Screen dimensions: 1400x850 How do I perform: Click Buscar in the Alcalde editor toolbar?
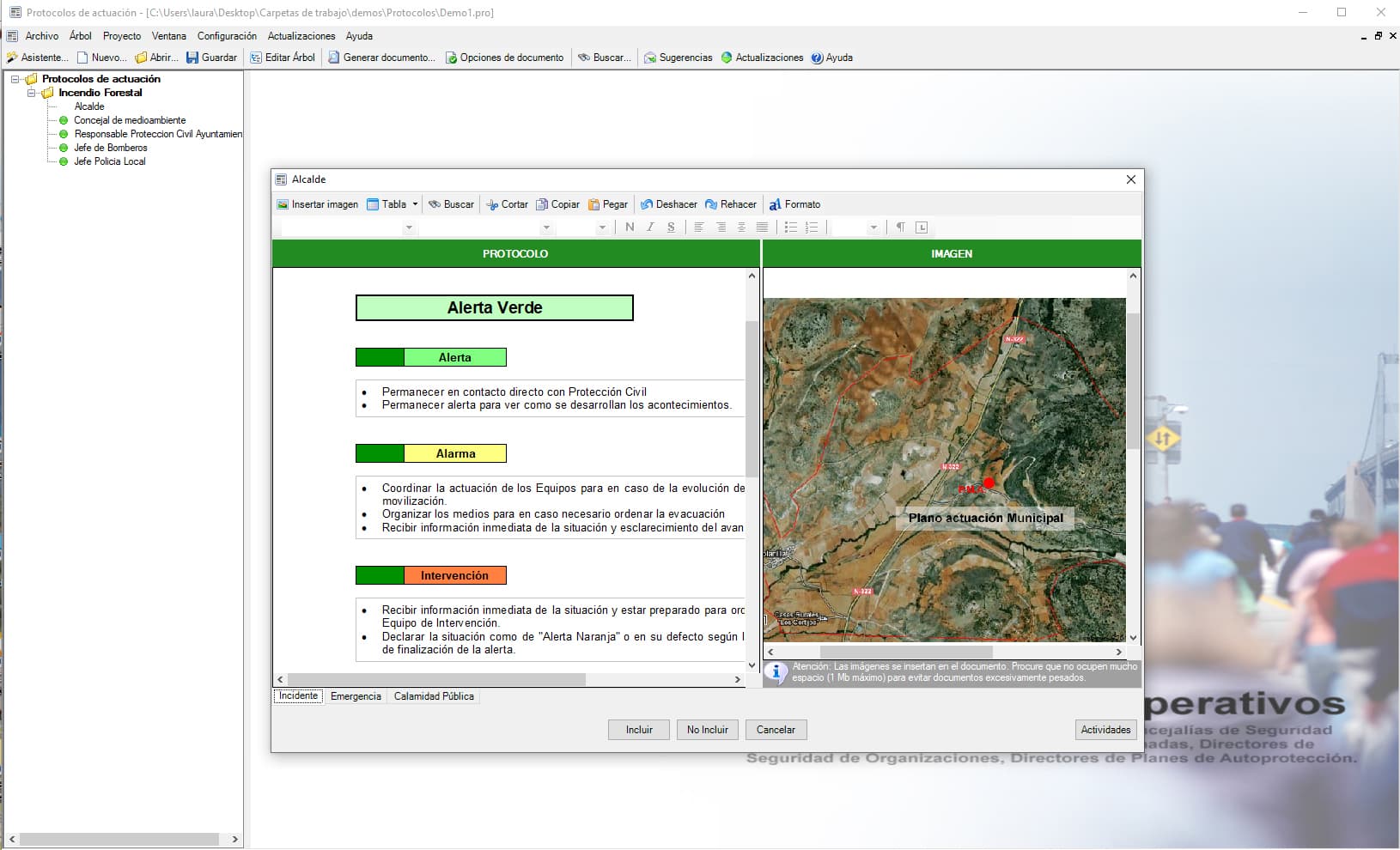pyautogui.click(x=451, y=204)
